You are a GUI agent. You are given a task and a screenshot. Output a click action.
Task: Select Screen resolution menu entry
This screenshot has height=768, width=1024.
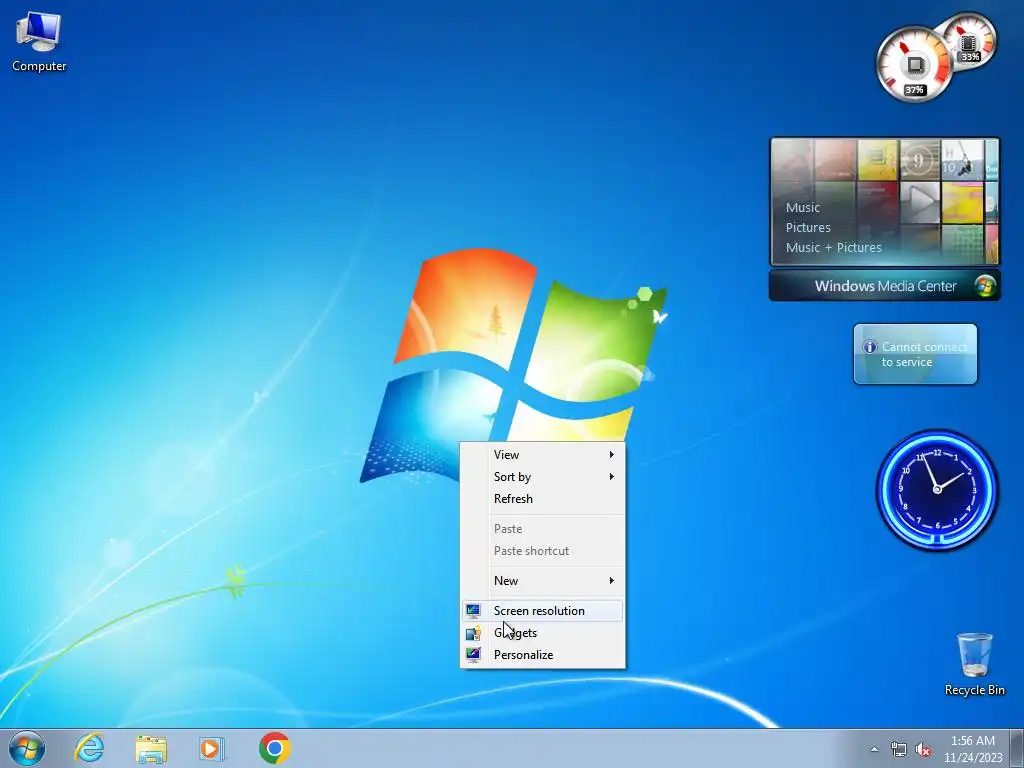[542, 611]
